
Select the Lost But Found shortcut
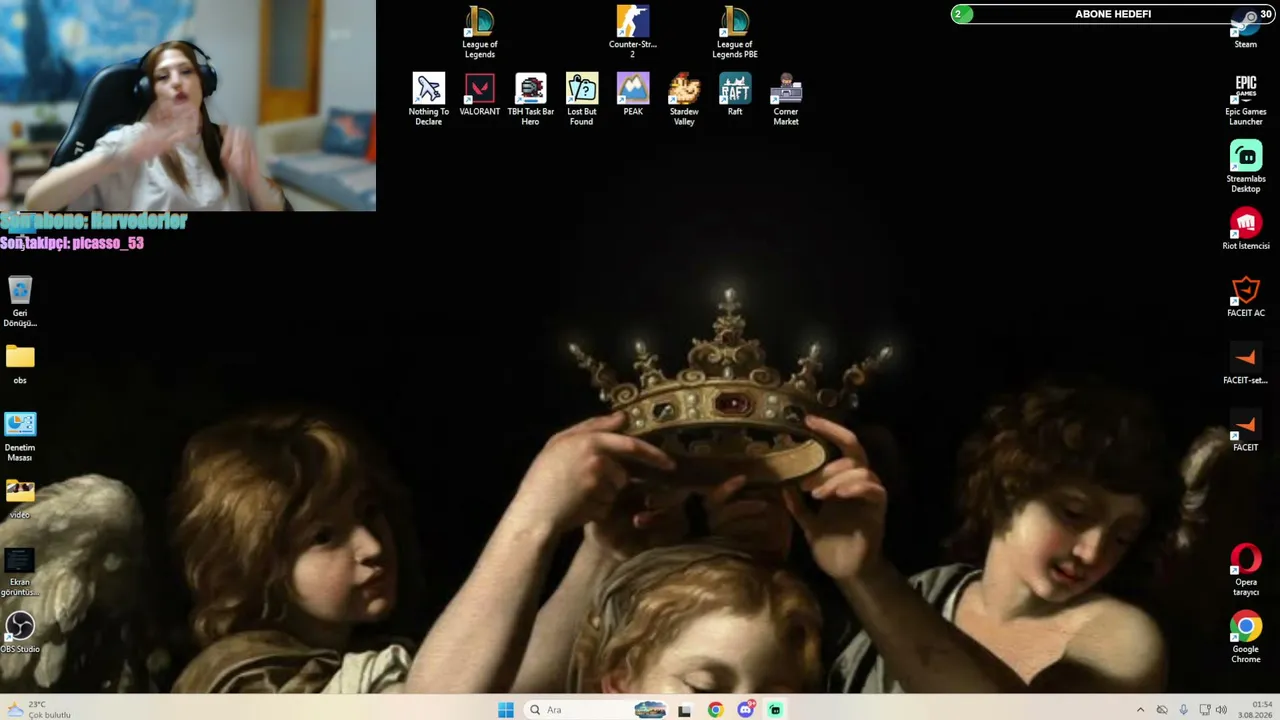(x=582, y=99)
